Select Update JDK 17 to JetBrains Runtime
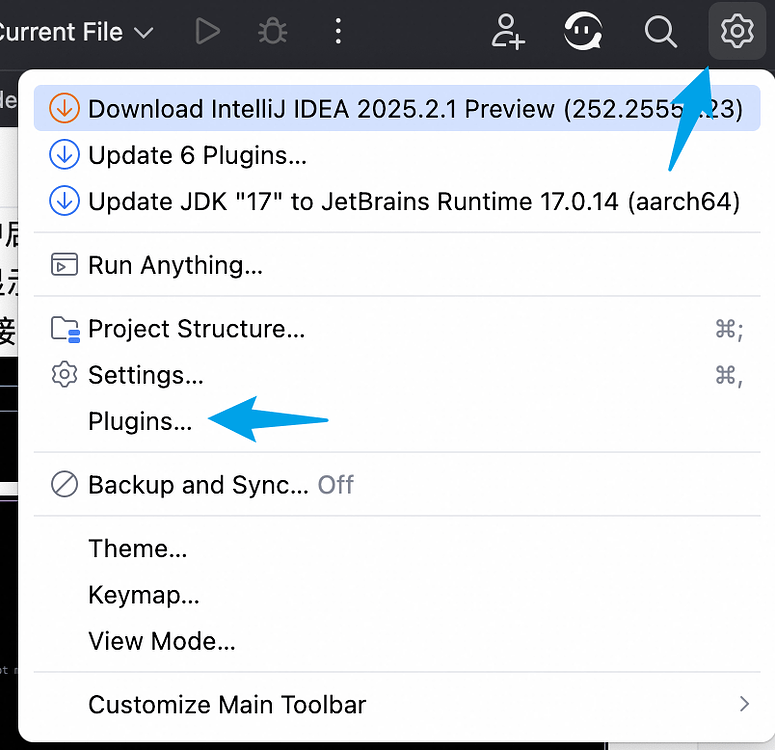Viewport: 775px width, 750px height. coord(413,202)
